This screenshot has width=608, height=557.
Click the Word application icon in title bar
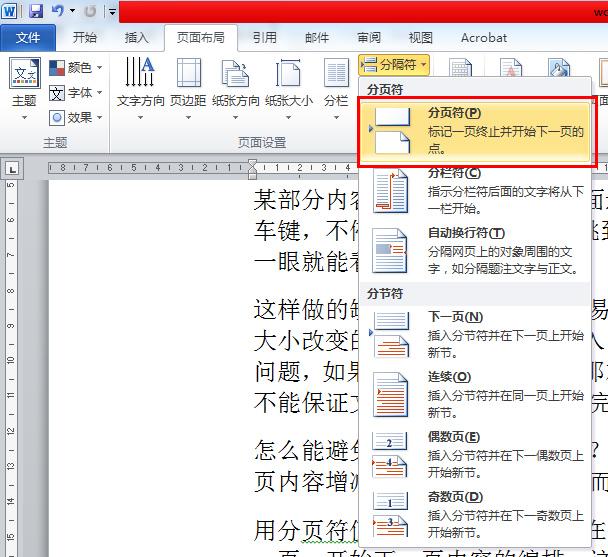pyautogui.click(x=9, y=11)
